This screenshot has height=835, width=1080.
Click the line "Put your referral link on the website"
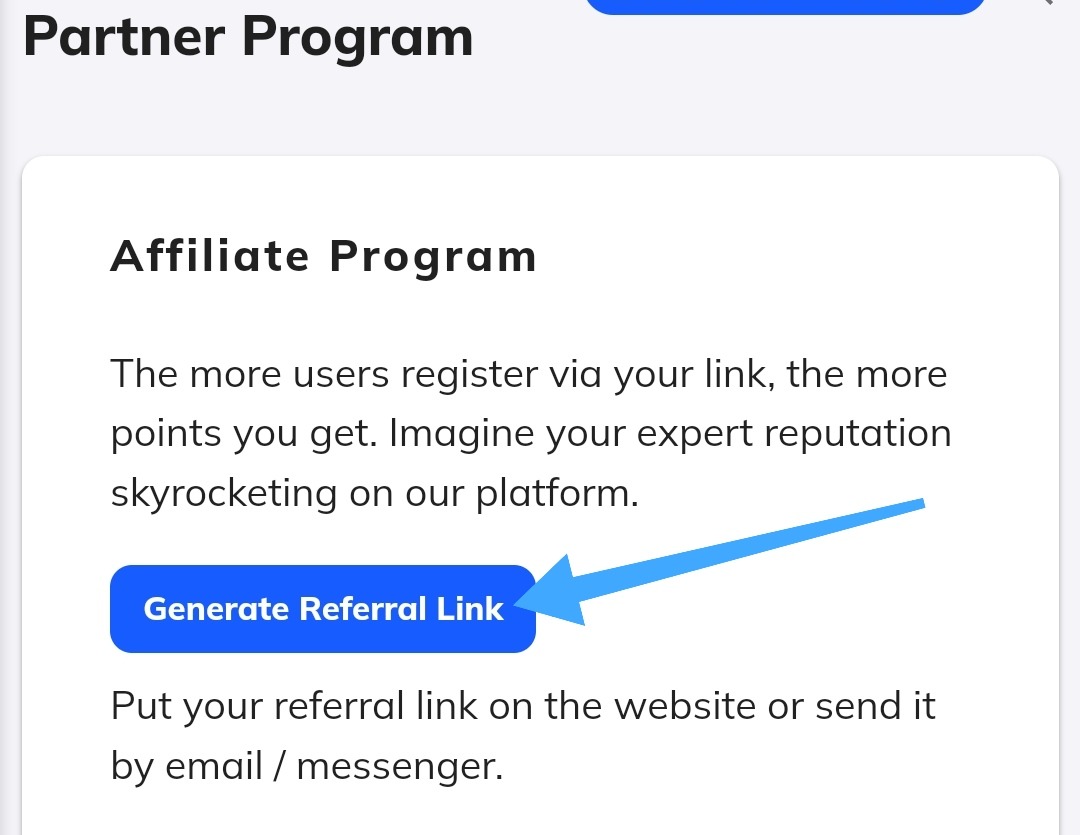tap(522, 706)
